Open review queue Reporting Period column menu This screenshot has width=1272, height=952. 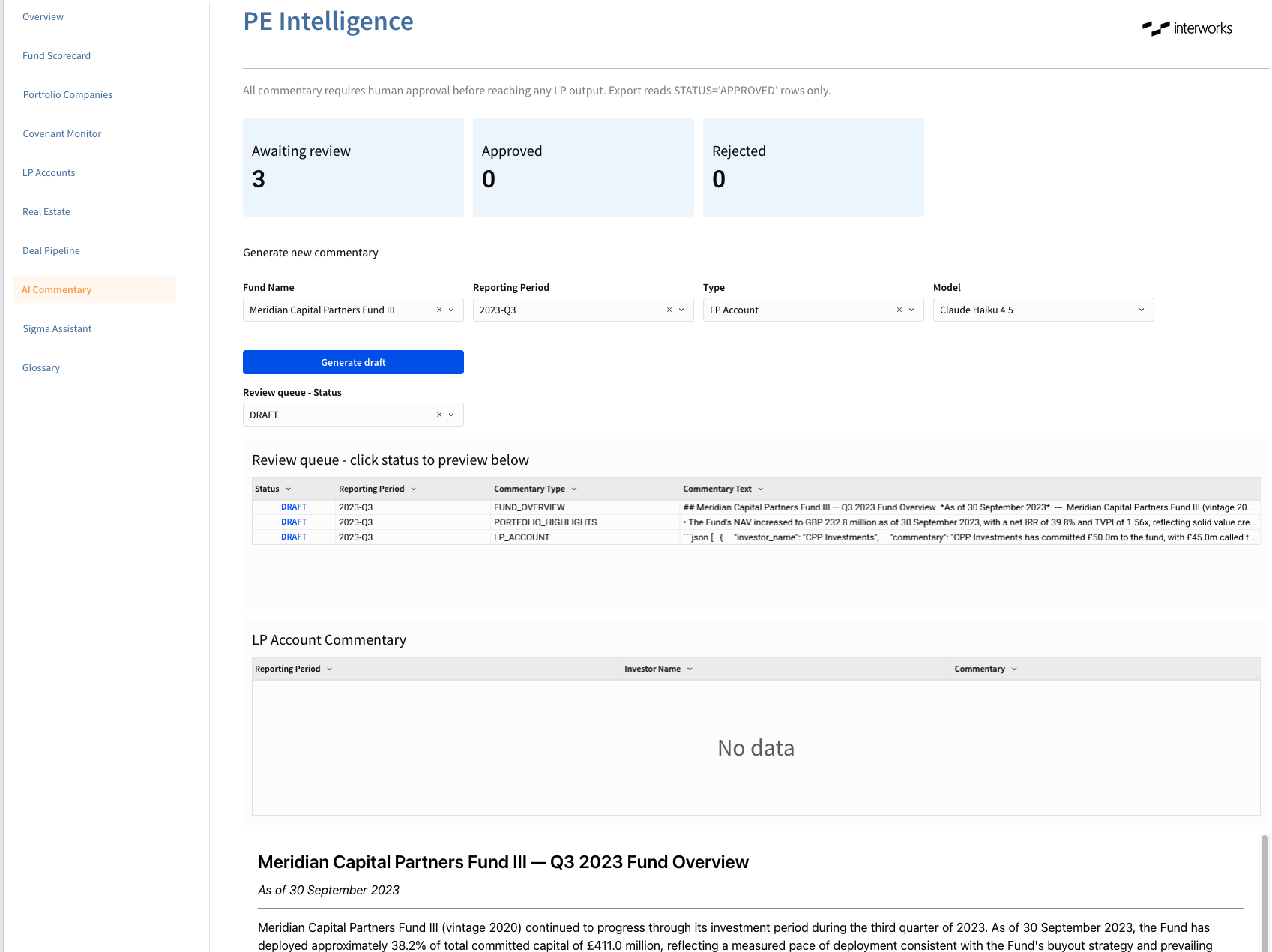pos(413,489)
